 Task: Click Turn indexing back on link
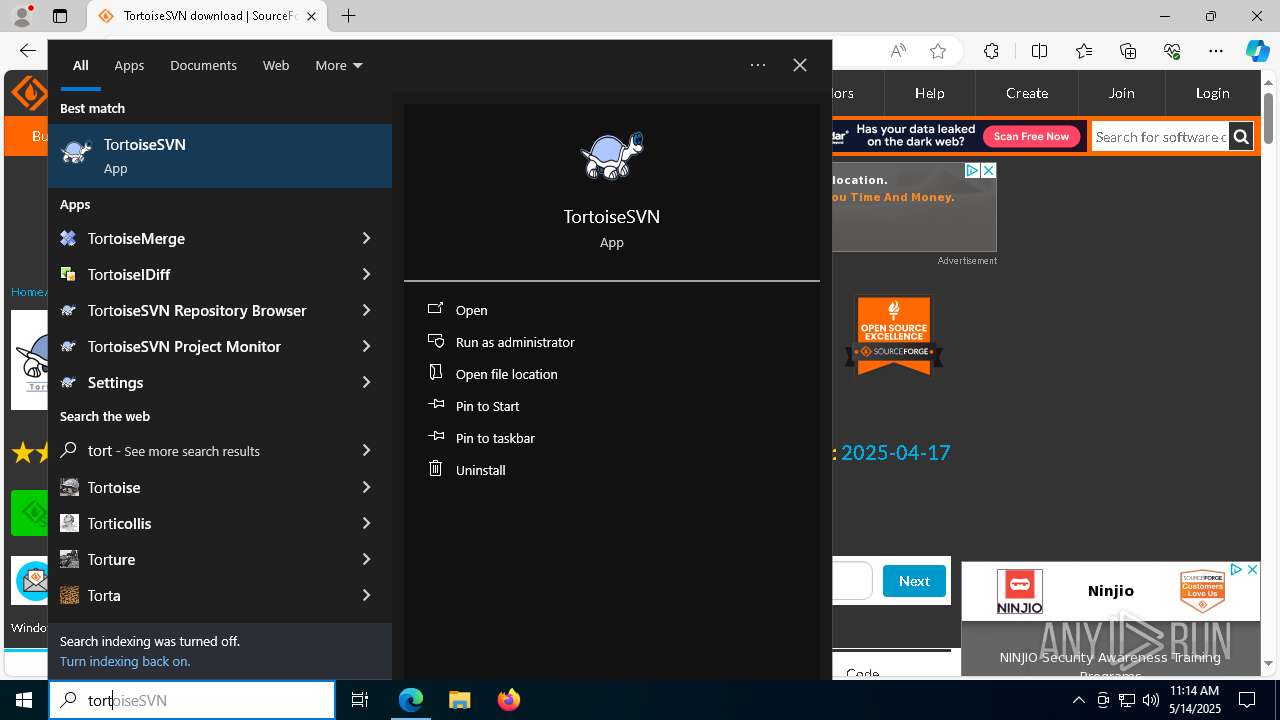[x=125, y=661]
